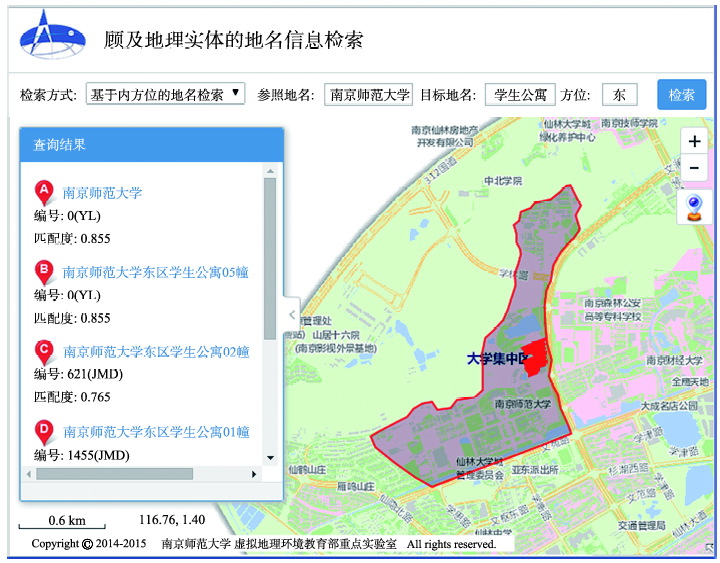Open 南京师范大学 result link
Viewport: 720px width, 563px height.
[103, 193]
